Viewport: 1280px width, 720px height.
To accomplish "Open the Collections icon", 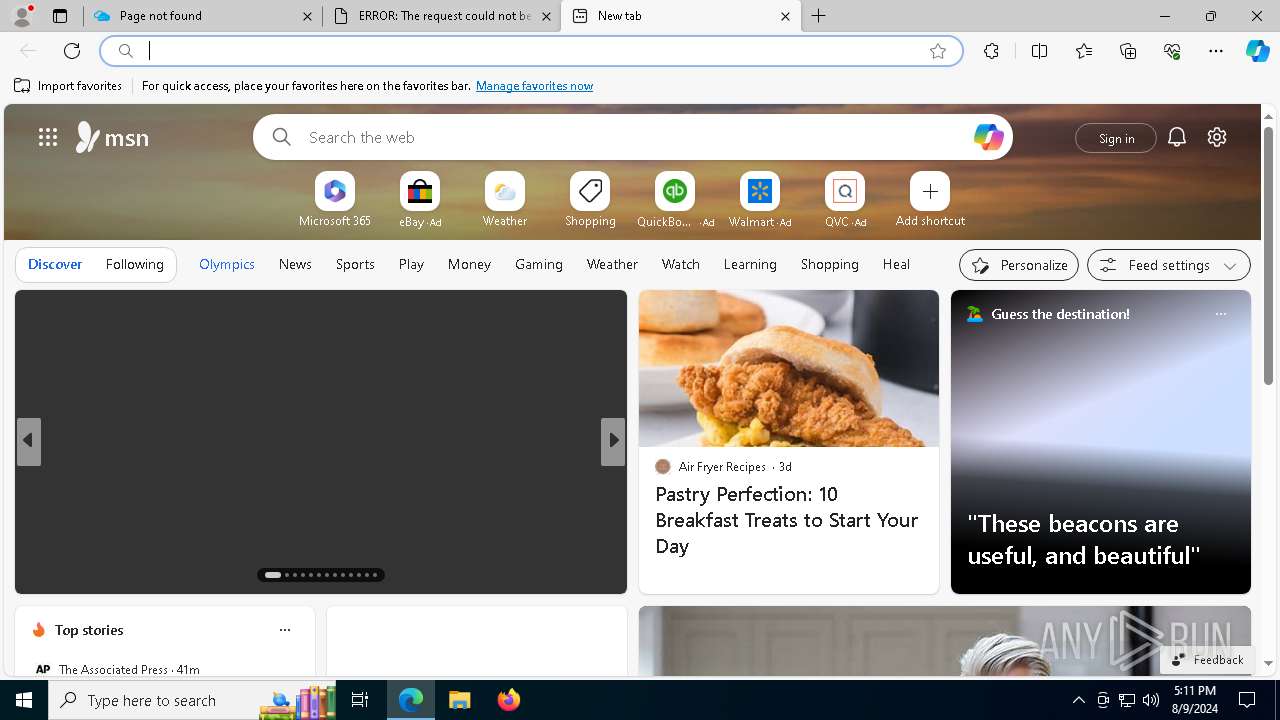I will coord(1128,51).
